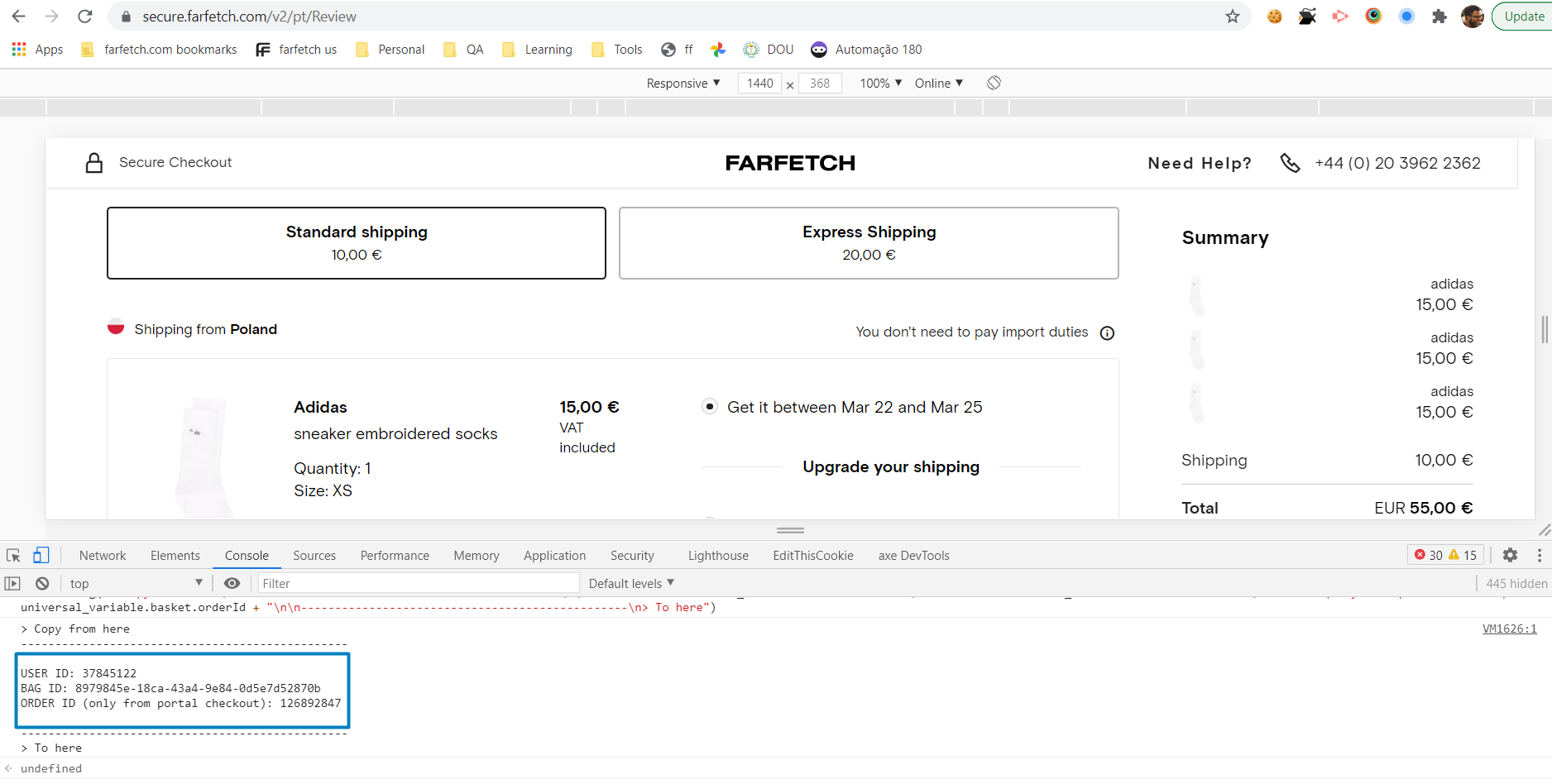Switch to the Memory tab
The height and width of the screenshot is (784, 1552).
click(x=477, y=556)
